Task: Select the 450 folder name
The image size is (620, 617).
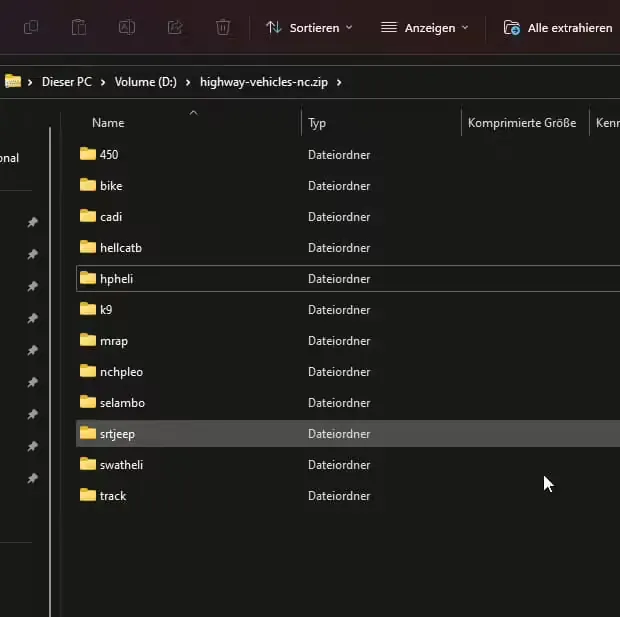Action: coord(109,155)
